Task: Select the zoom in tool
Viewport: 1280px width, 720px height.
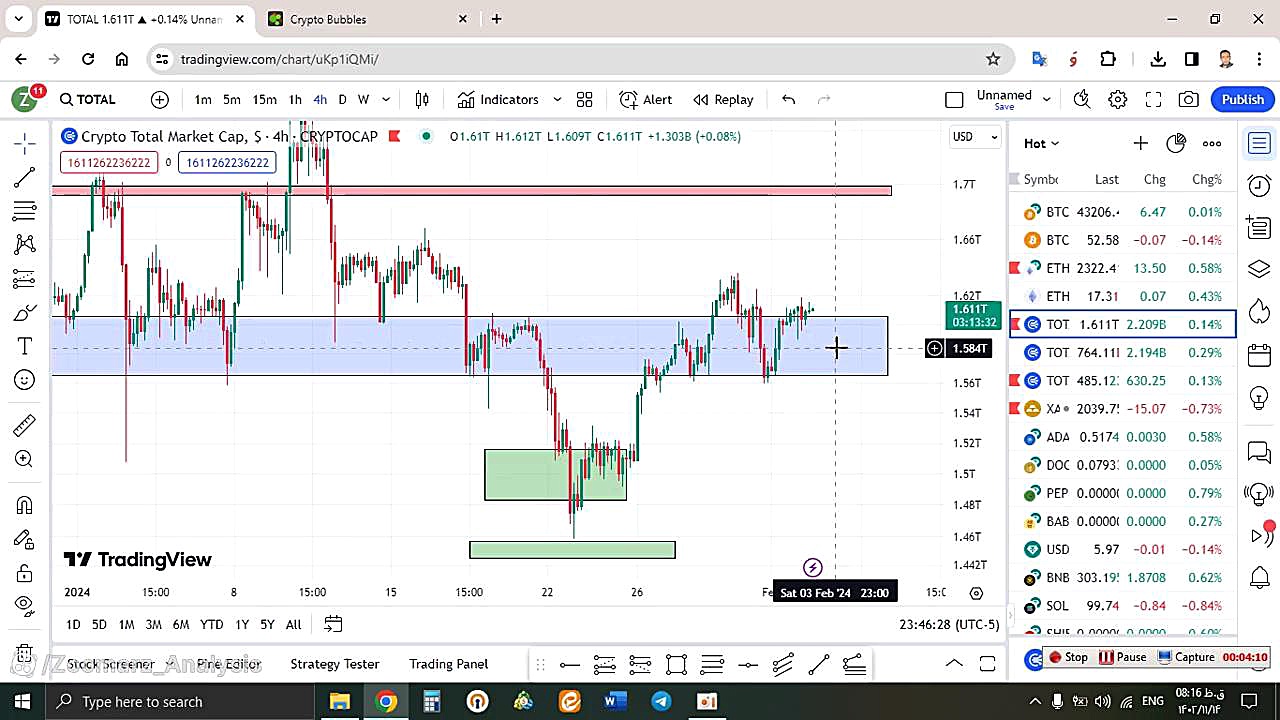Action: click(25, 459)
